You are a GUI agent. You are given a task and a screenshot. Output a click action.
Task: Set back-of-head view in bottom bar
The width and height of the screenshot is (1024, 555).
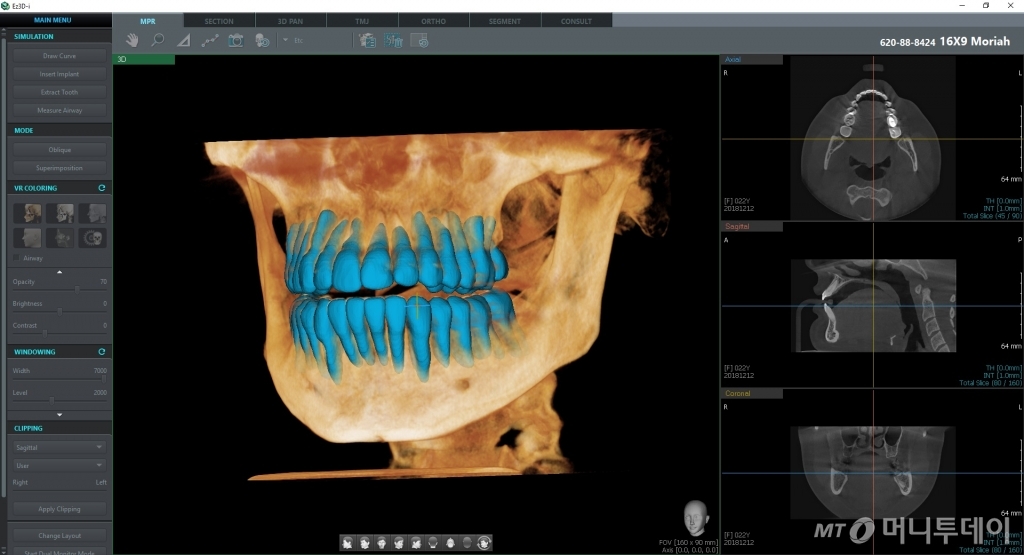(432, 543)
